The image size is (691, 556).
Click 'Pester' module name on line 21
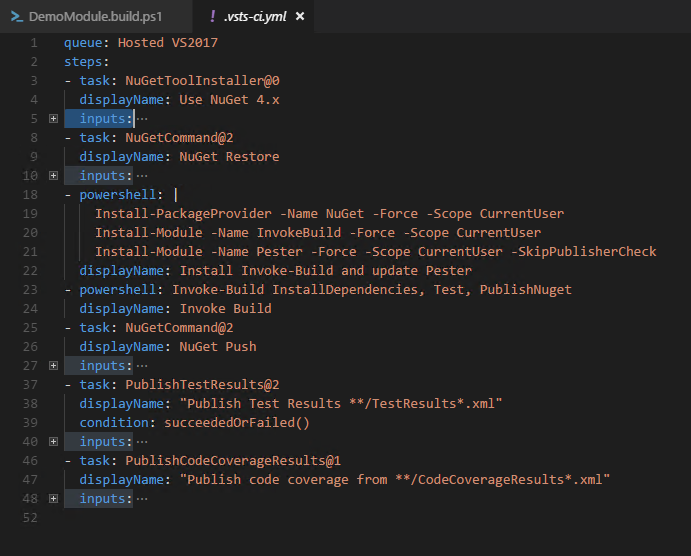coord(279,252)
